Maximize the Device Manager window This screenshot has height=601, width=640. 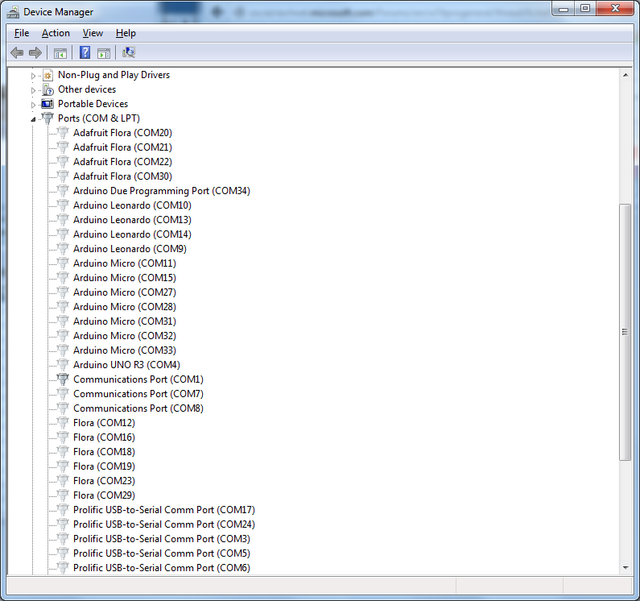pyautogui.click(x=585, y=8)
